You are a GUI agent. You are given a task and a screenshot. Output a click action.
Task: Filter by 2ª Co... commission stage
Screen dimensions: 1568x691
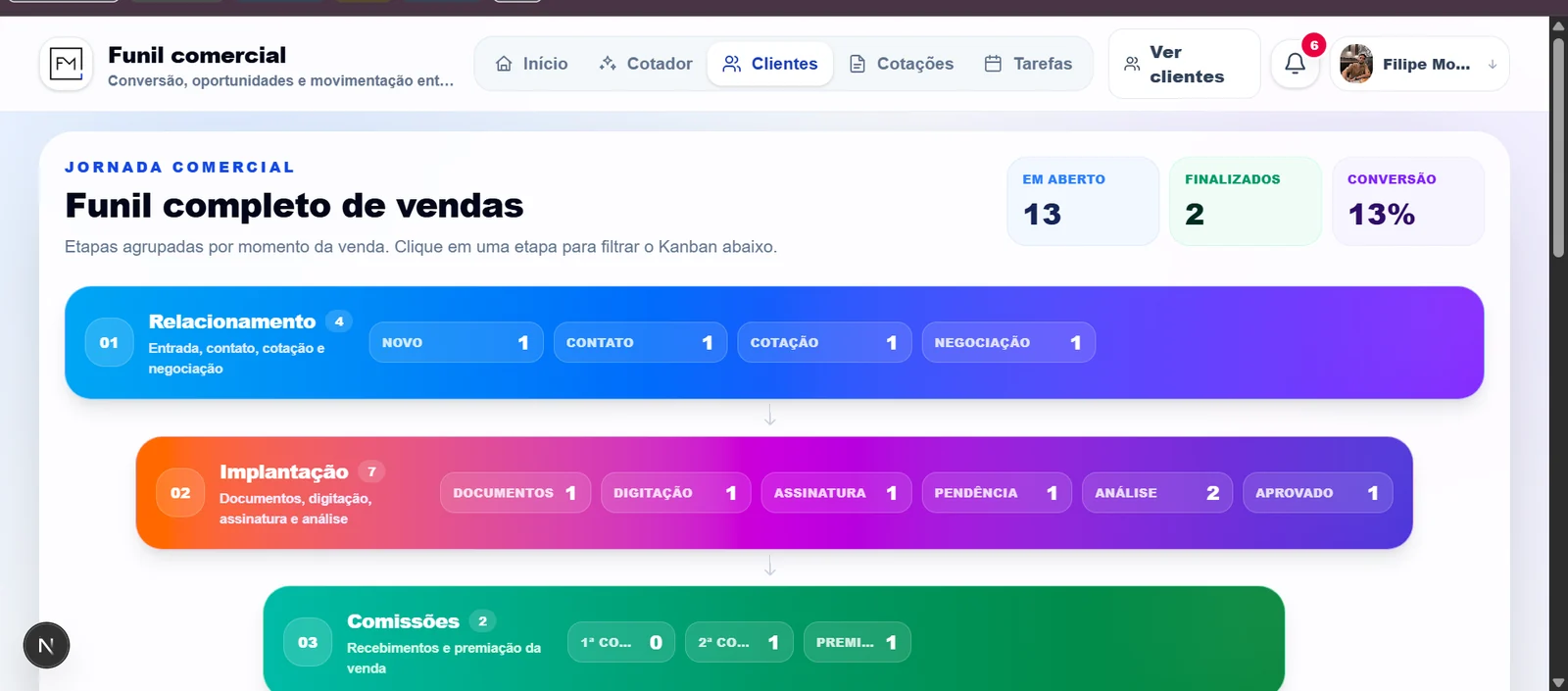739,643
